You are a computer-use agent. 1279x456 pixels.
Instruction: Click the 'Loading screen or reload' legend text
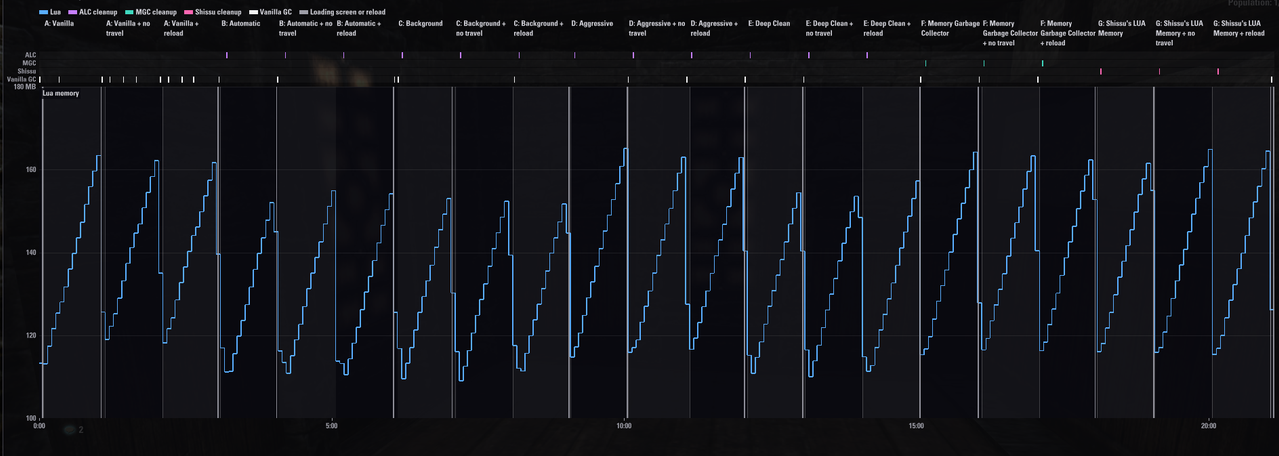[347, 12]
